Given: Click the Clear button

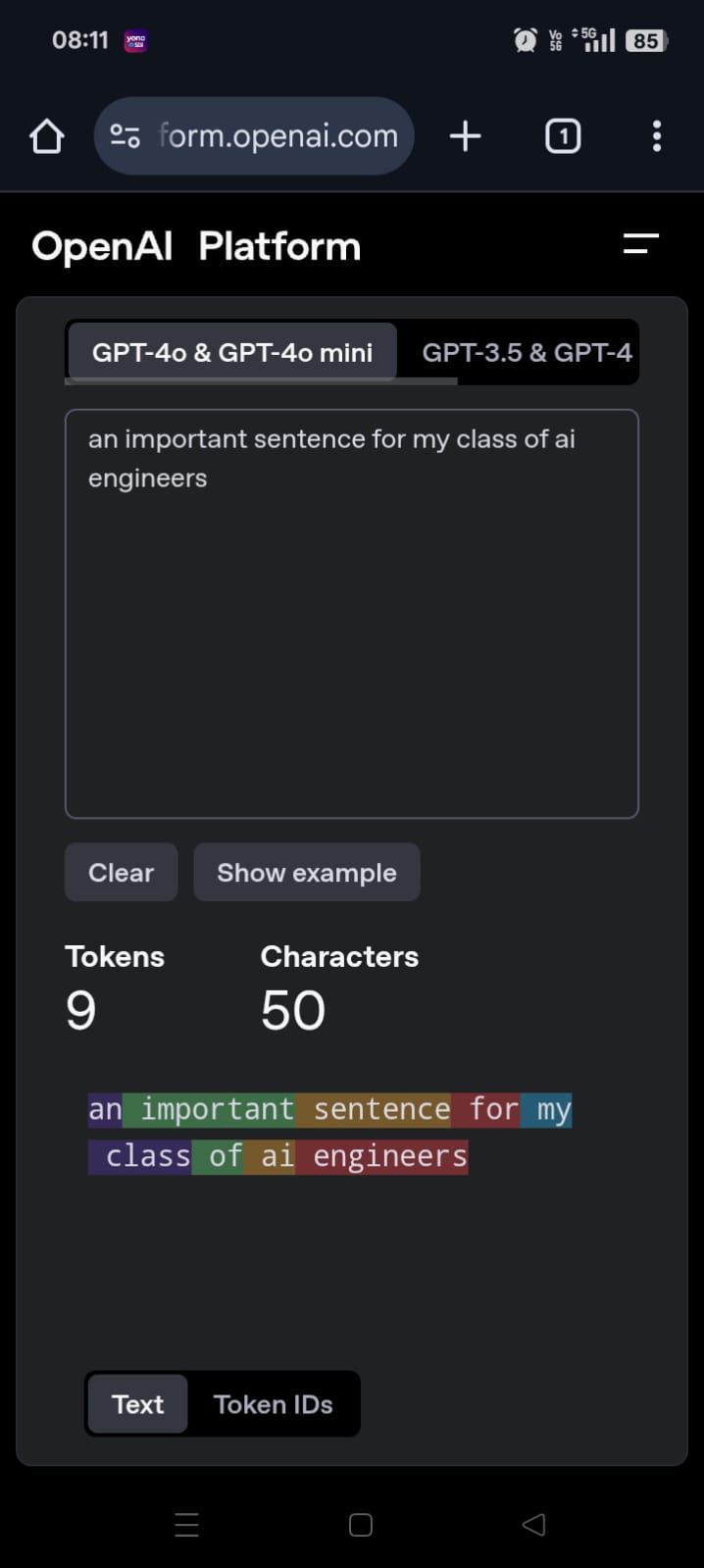Looking at the screenshot, I should point(121,872).
